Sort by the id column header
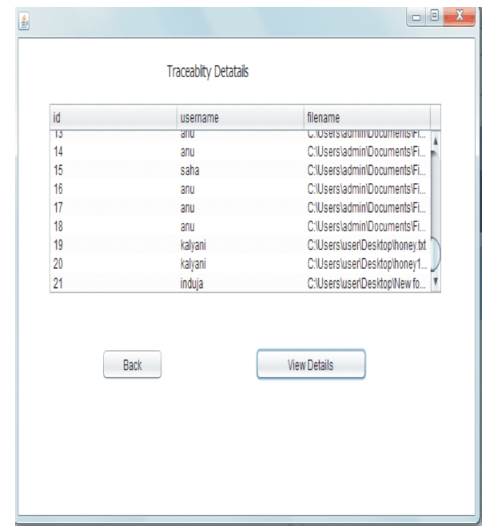 pos(113,118)
